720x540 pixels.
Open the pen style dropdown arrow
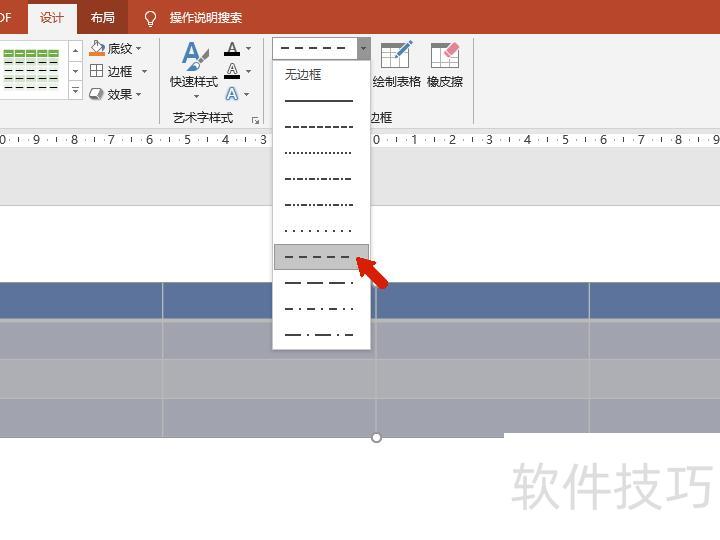pyautogui.click(x=363, y=48)
